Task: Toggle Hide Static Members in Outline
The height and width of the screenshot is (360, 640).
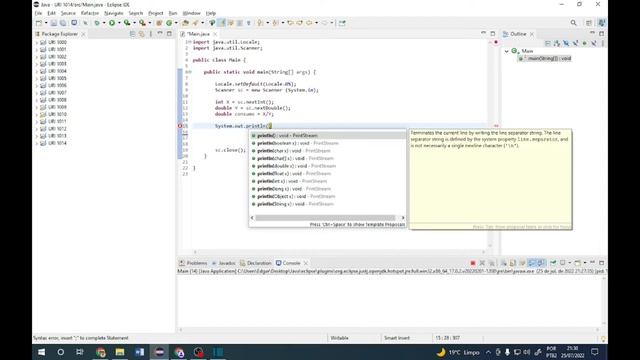Action: 576,43
